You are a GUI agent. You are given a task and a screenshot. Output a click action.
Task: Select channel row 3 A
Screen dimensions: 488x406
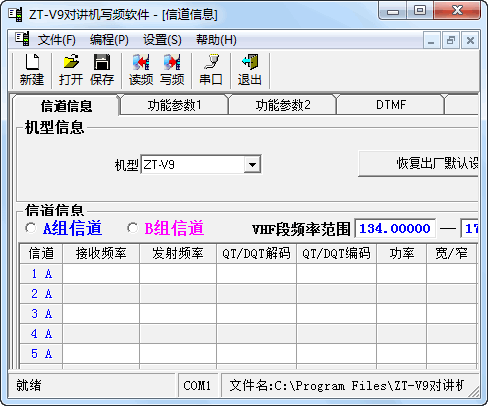[x=41, y=314]
